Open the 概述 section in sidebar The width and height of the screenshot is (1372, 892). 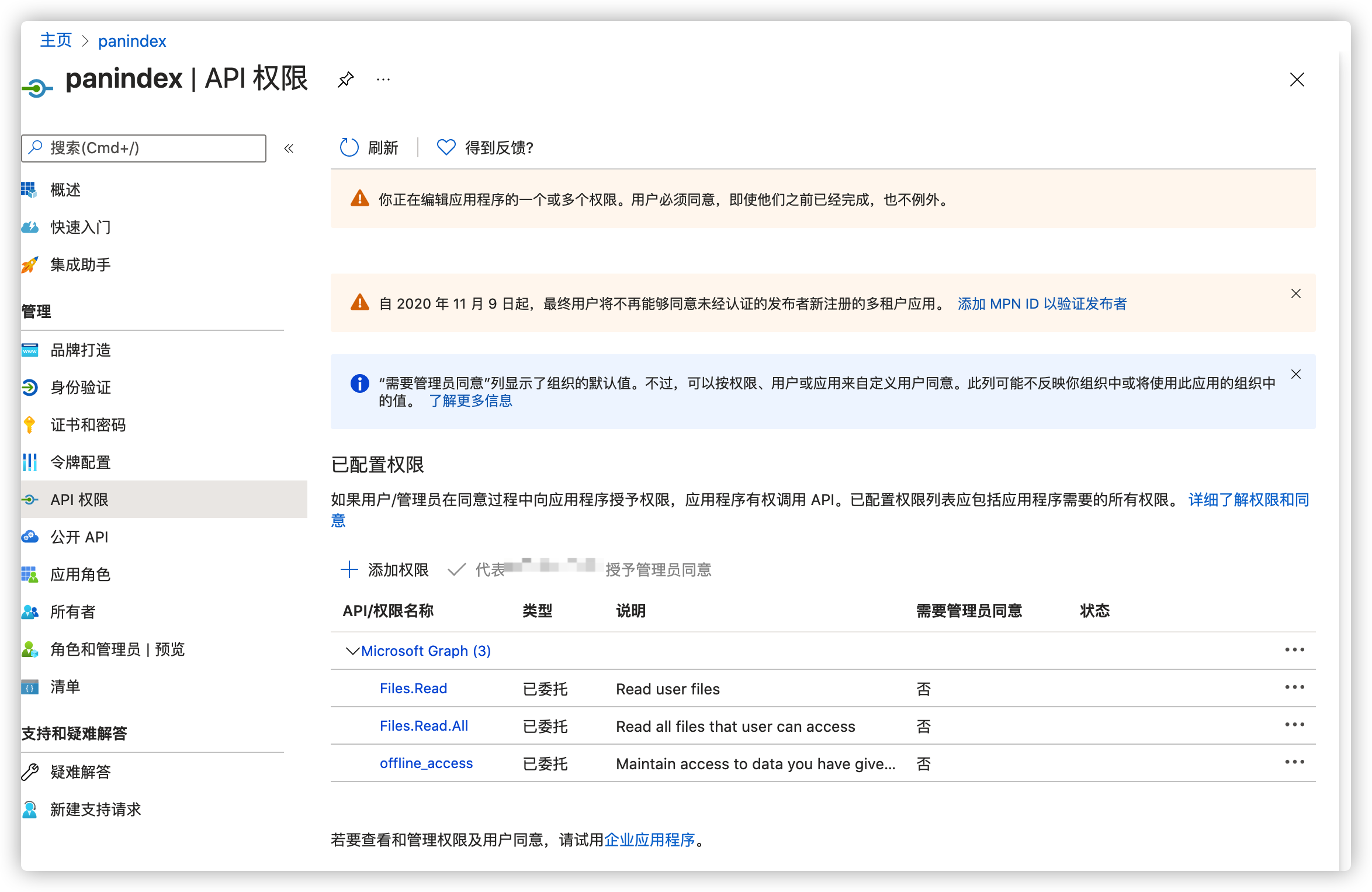tap(65, 189)
